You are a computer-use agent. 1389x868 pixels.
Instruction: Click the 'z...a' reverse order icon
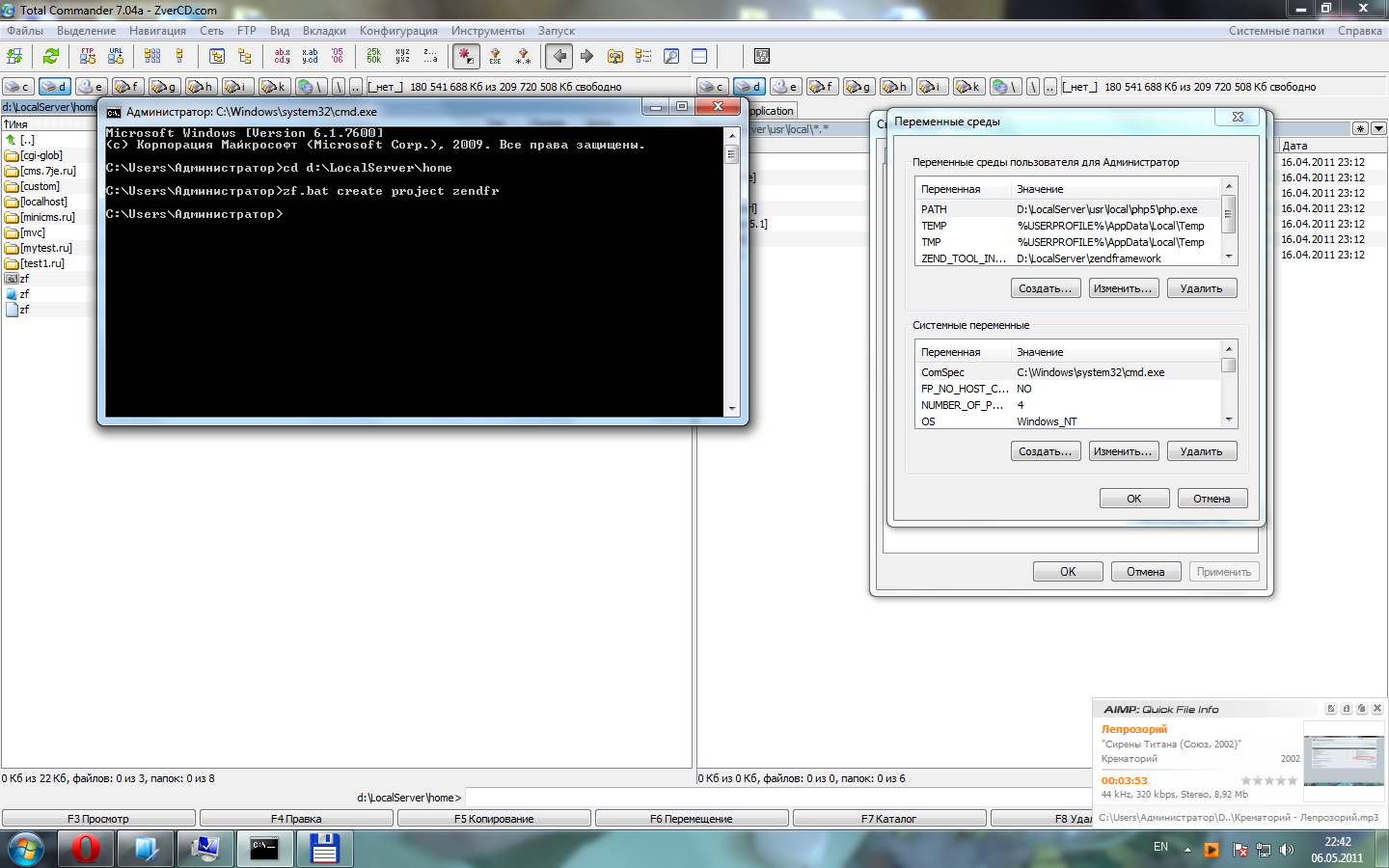click(430, 56)
